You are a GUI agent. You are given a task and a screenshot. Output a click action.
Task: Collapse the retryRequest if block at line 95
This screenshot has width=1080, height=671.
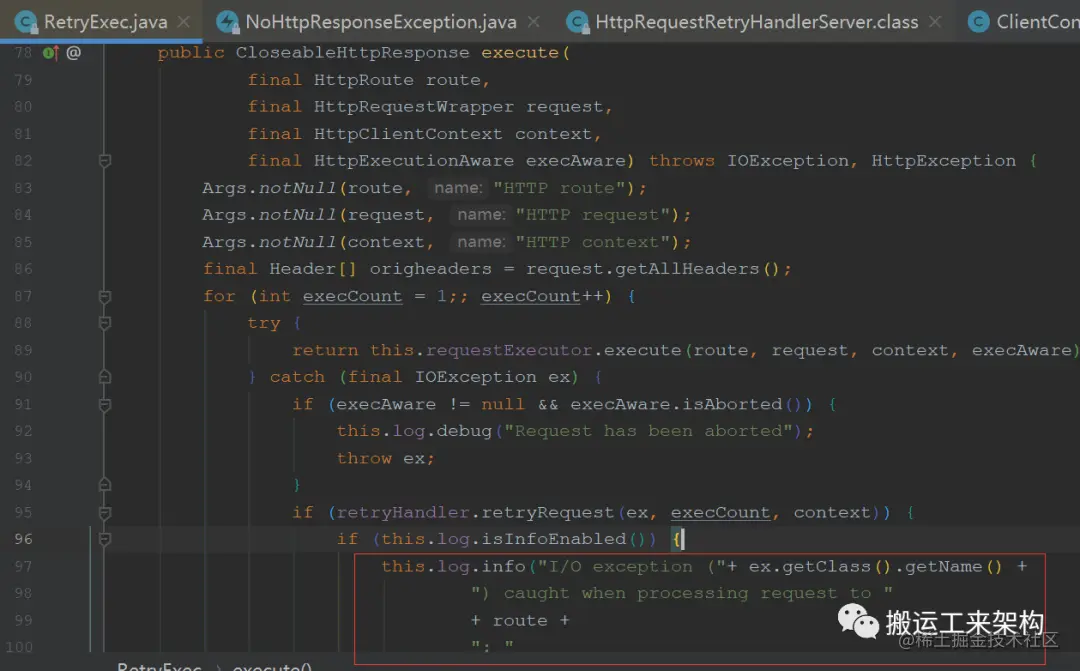(x=105, y=513)
